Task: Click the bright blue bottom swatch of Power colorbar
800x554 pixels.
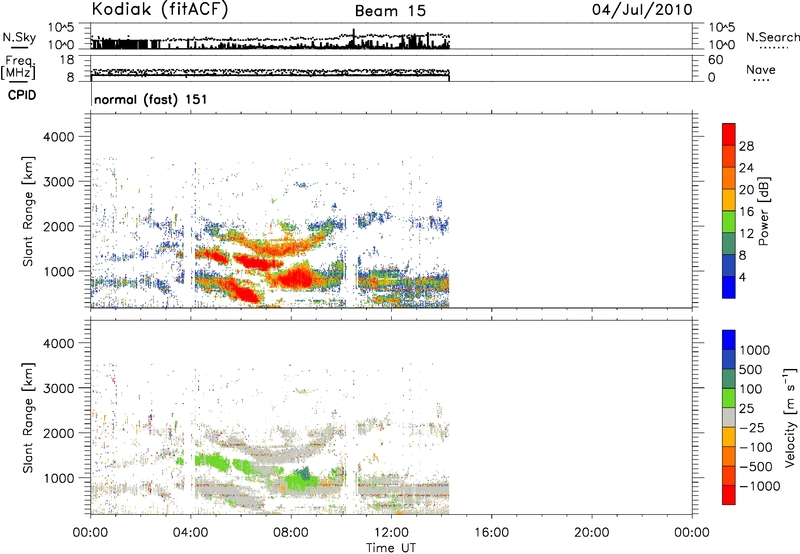Action: click(x=729, y=287)
